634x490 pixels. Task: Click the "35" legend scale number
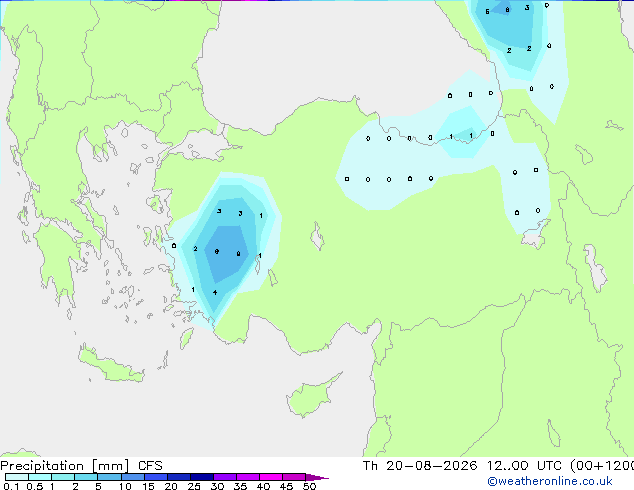(x=240, y=486)
